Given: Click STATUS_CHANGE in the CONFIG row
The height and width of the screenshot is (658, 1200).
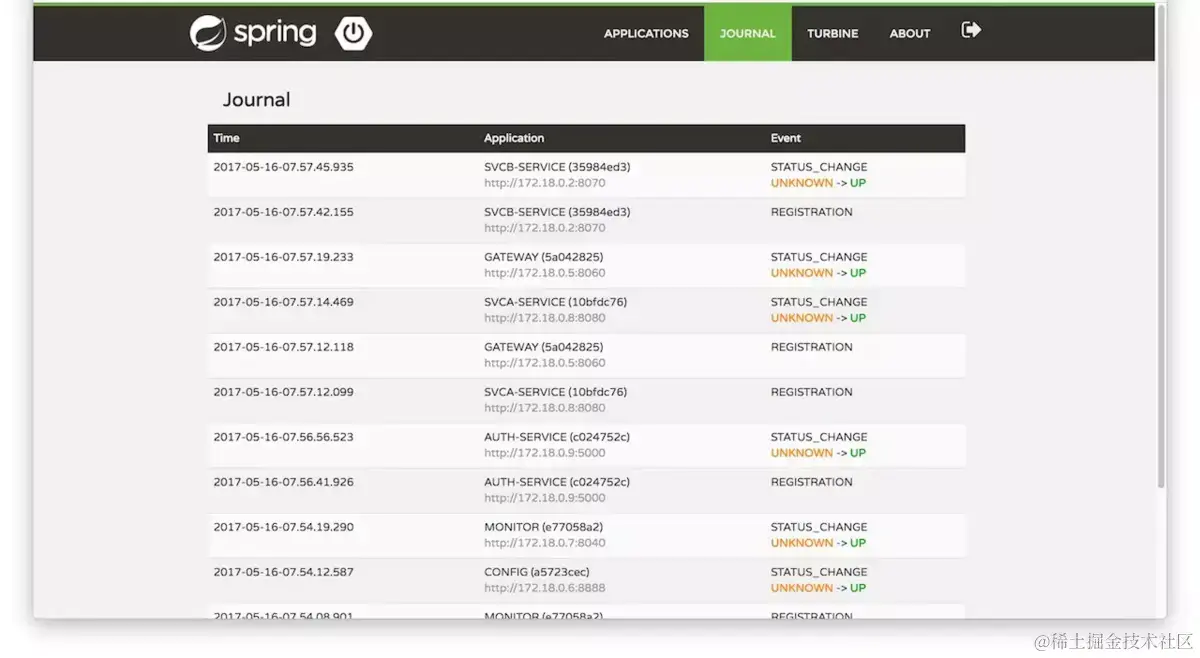Looking at the screenshot, I should (819, 572).
